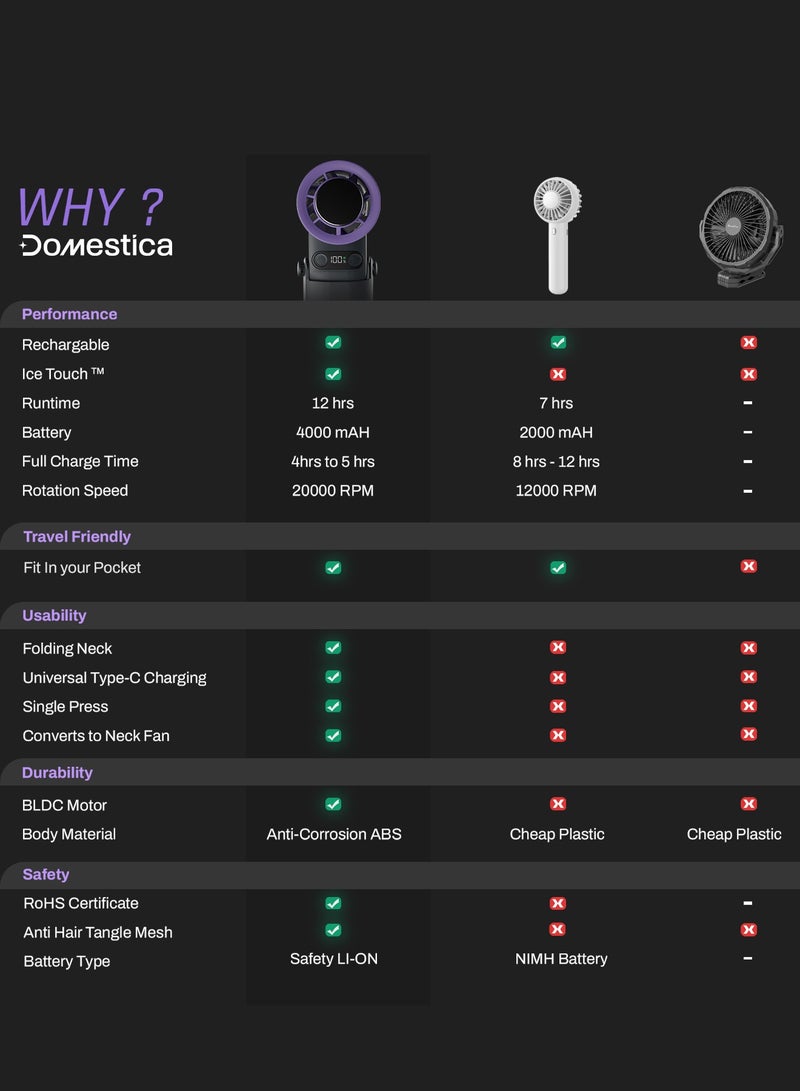Click the Usability section header
The height and width of the screenshot is (1091, 800).
(x=54, y=616)
